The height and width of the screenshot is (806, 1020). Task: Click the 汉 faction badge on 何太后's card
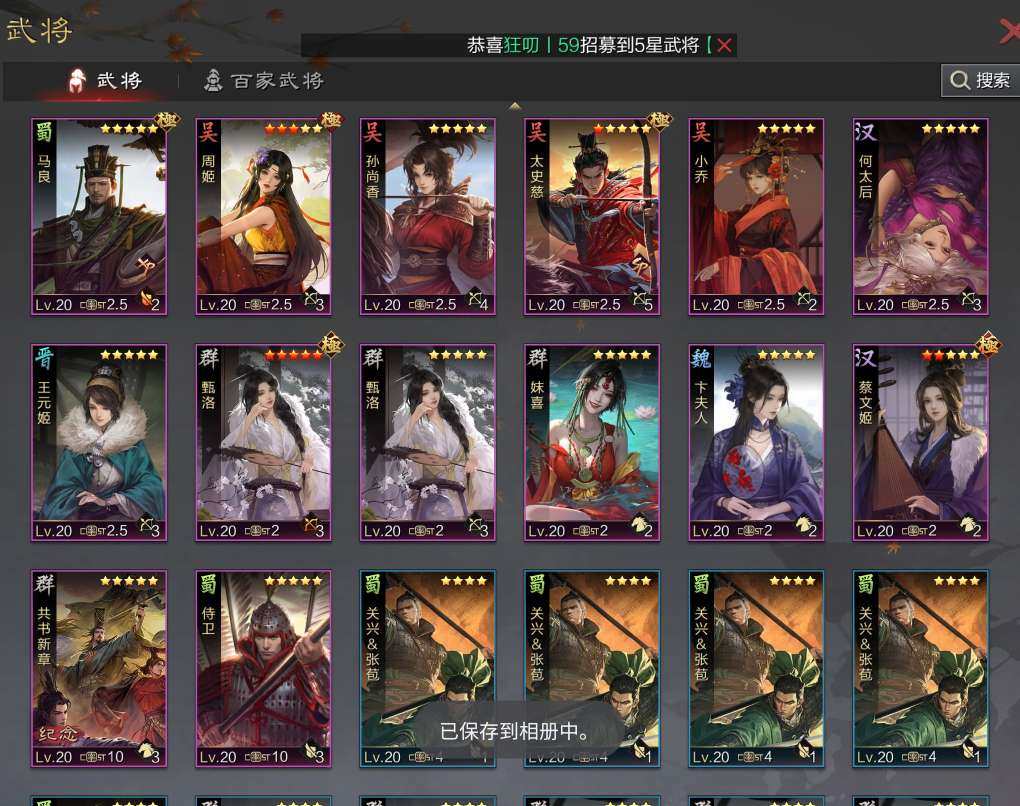(865, 132)
